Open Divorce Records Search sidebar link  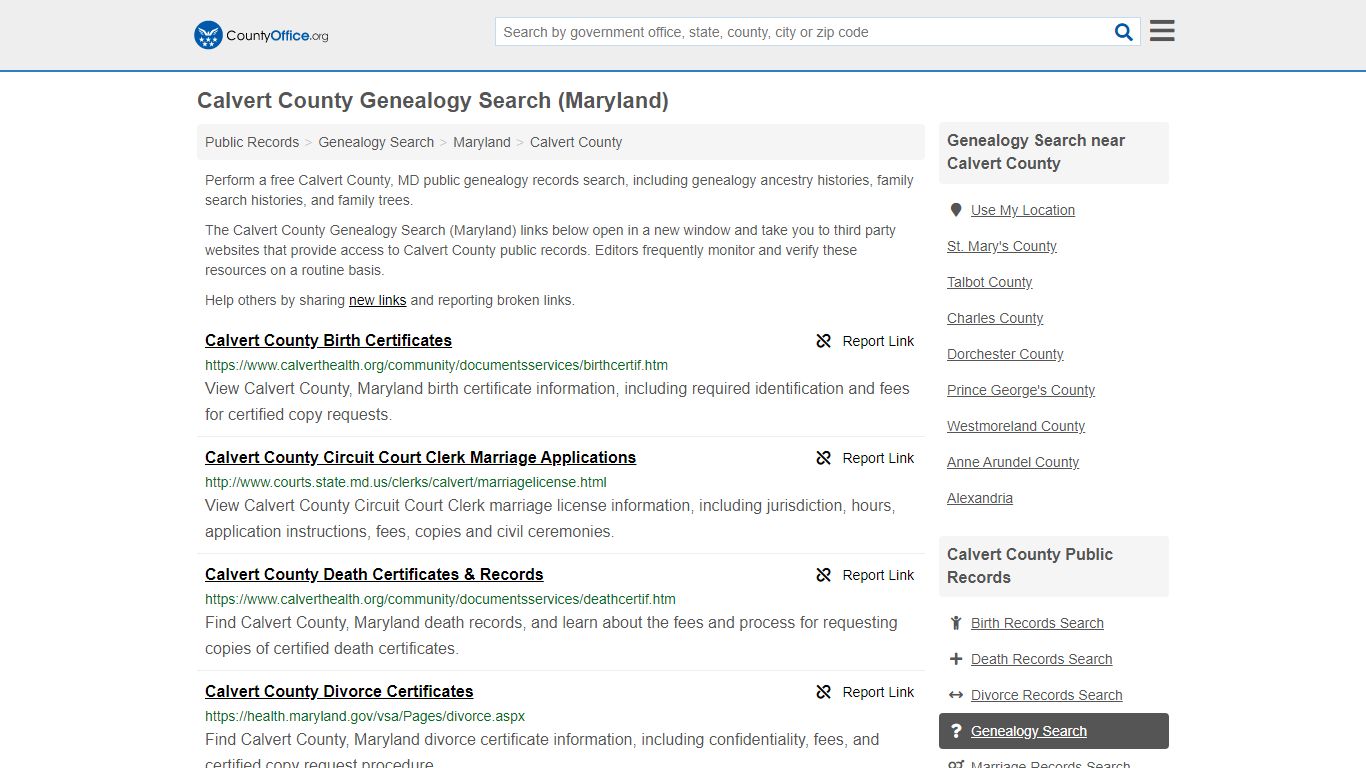click(1046, 695)
